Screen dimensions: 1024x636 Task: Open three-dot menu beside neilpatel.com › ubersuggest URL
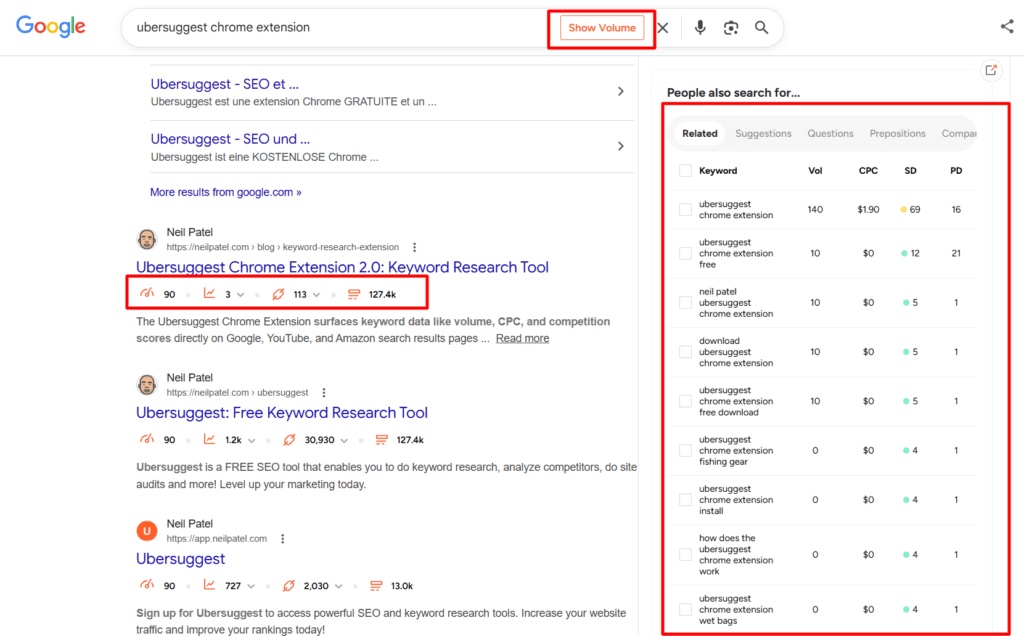tap(324, 392)
